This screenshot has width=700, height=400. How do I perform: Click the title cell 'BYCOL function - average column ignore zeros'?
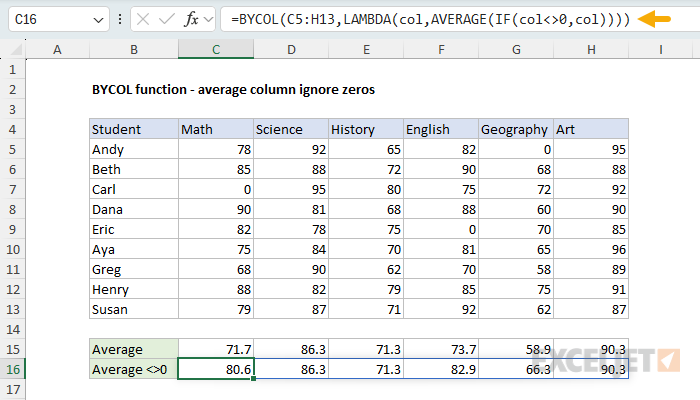[233, 90]
